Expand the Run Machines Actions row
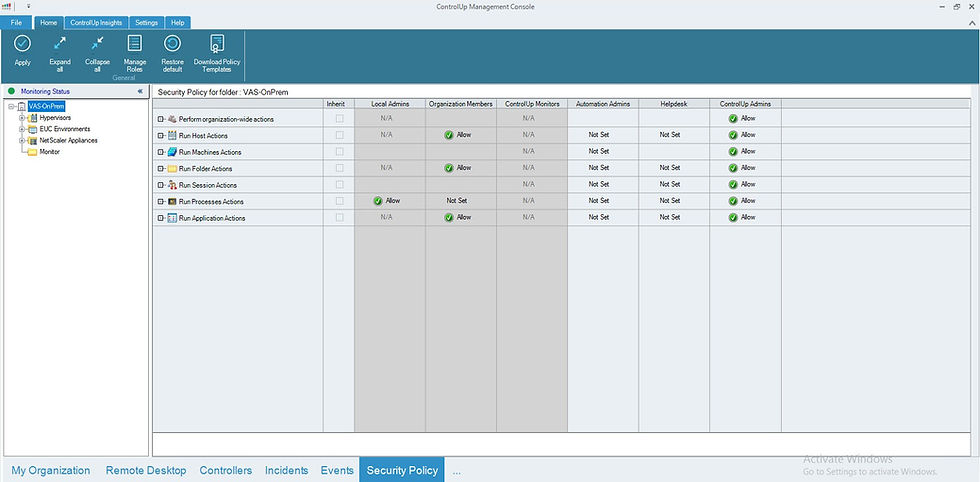Viewport: 980px width, 482px height. pos(161,152)
